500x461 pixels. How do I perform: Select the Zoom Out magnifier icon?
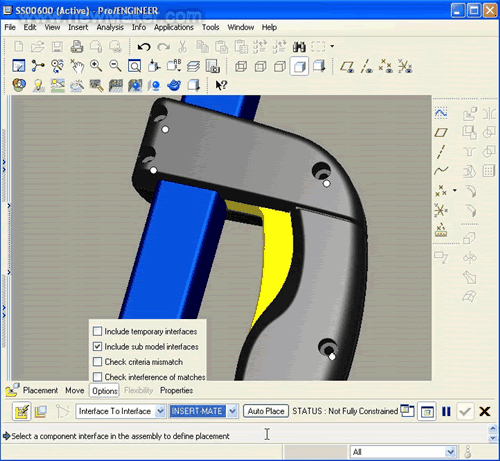coord(115,66)
